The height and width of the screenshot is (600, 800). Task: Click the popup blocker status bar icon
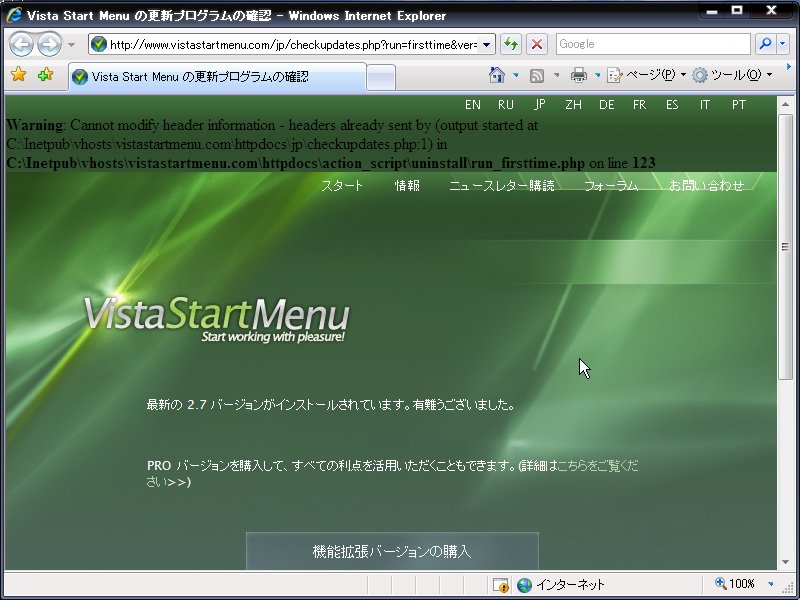501,585
